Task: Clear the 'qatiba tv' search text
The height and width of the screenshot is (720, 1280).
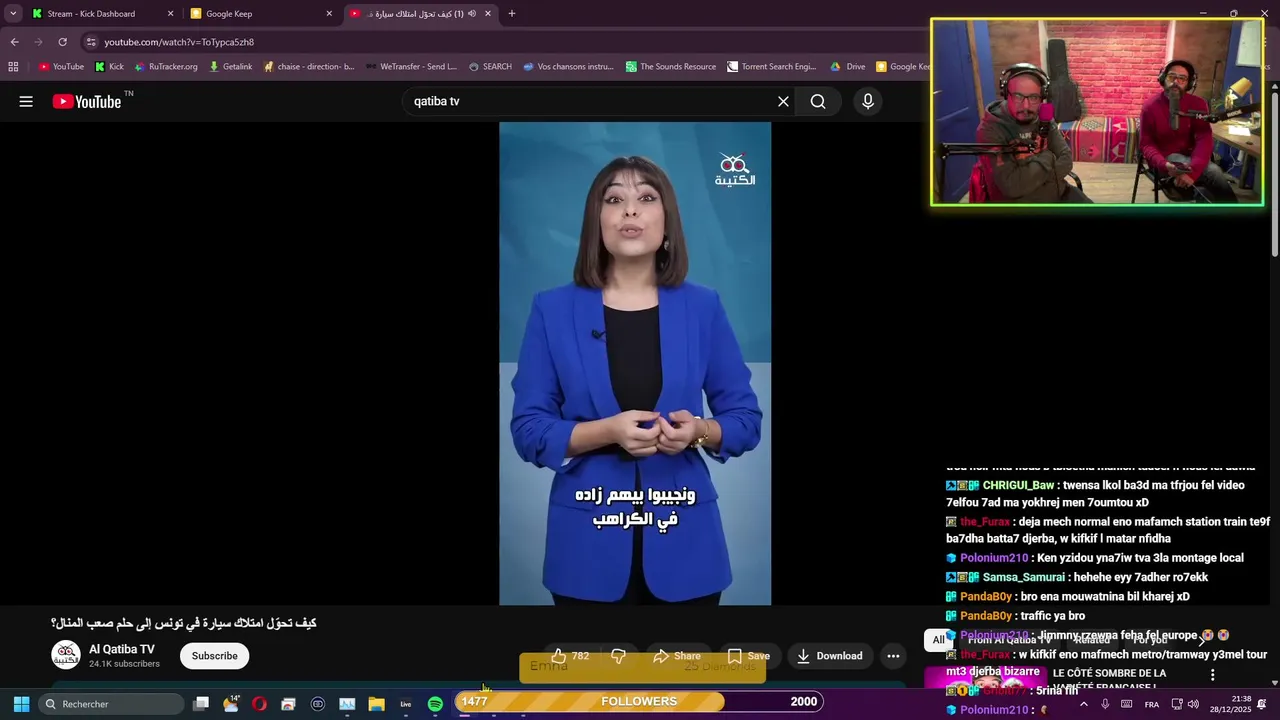Action: tap(783, 101)
